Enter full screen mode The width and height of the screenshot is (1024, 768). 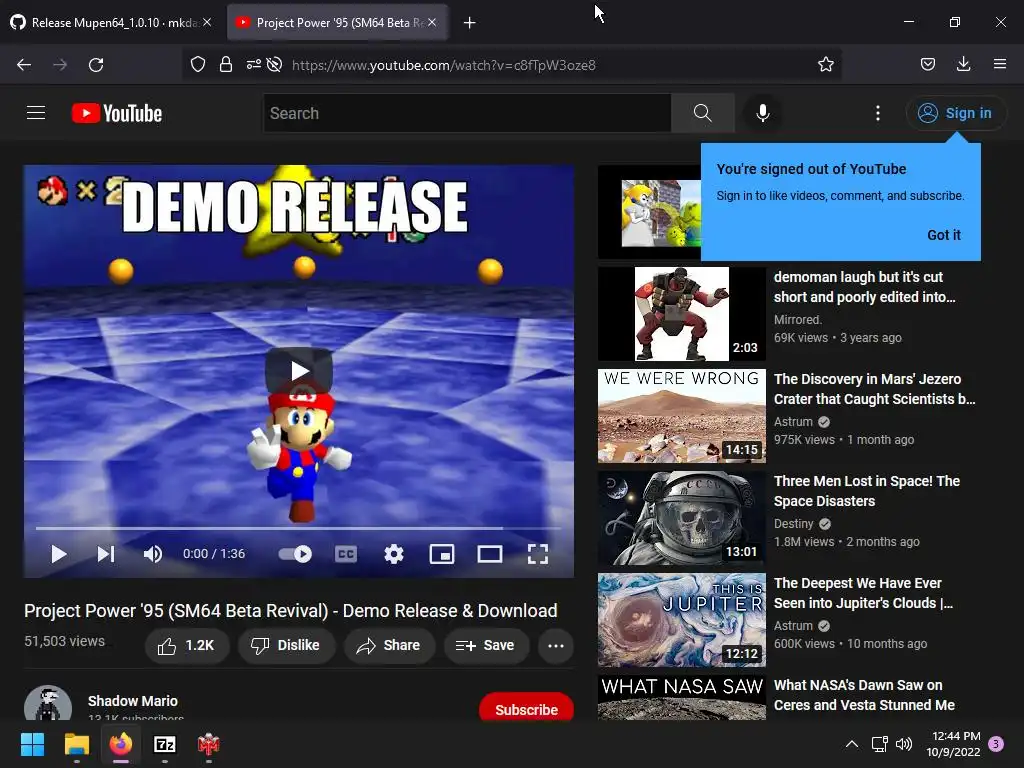pos(537,554)
